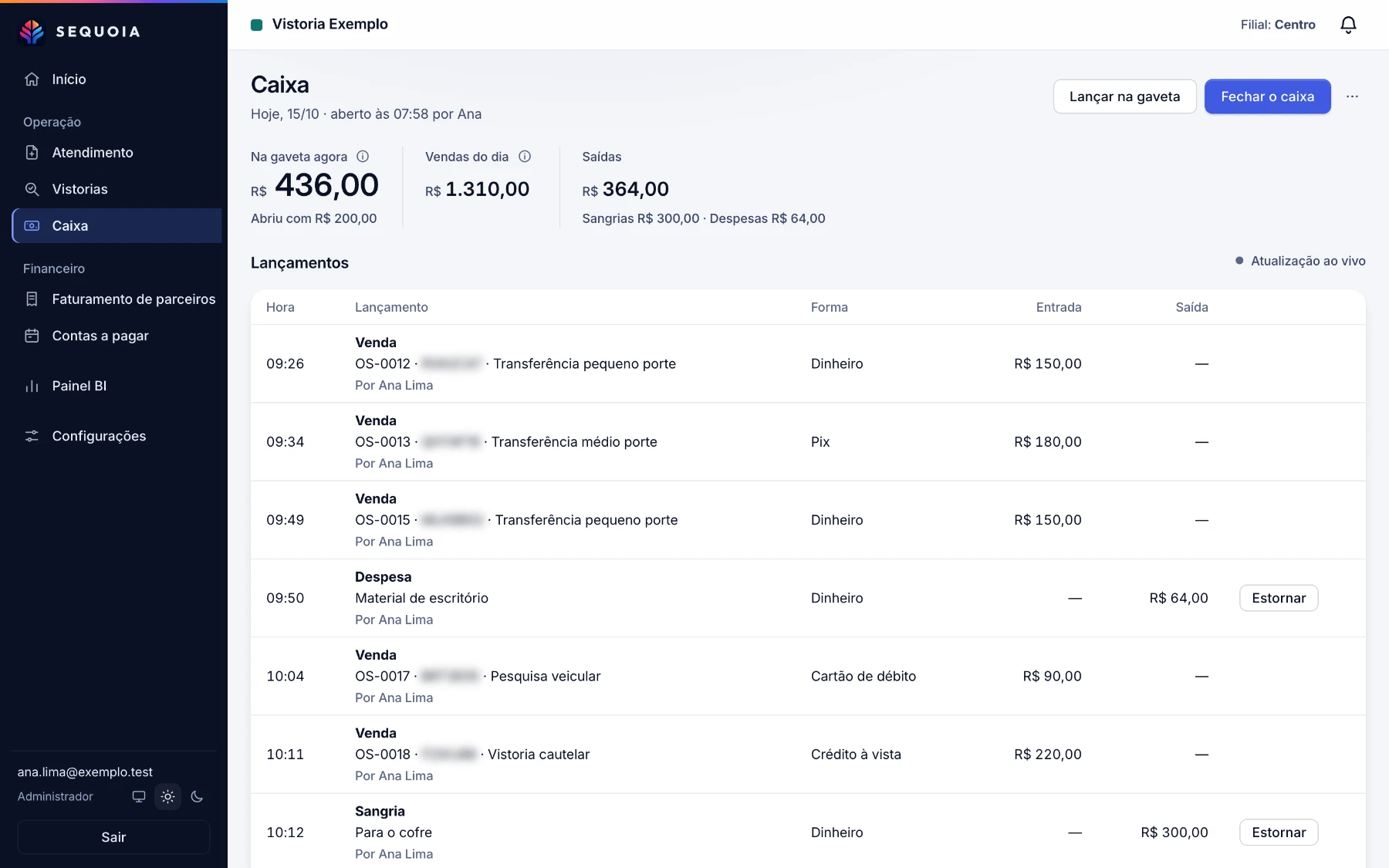Click the Faturamento de parceiros receipt icon
Screen dimensions: 1389x868
coord(32,299)
